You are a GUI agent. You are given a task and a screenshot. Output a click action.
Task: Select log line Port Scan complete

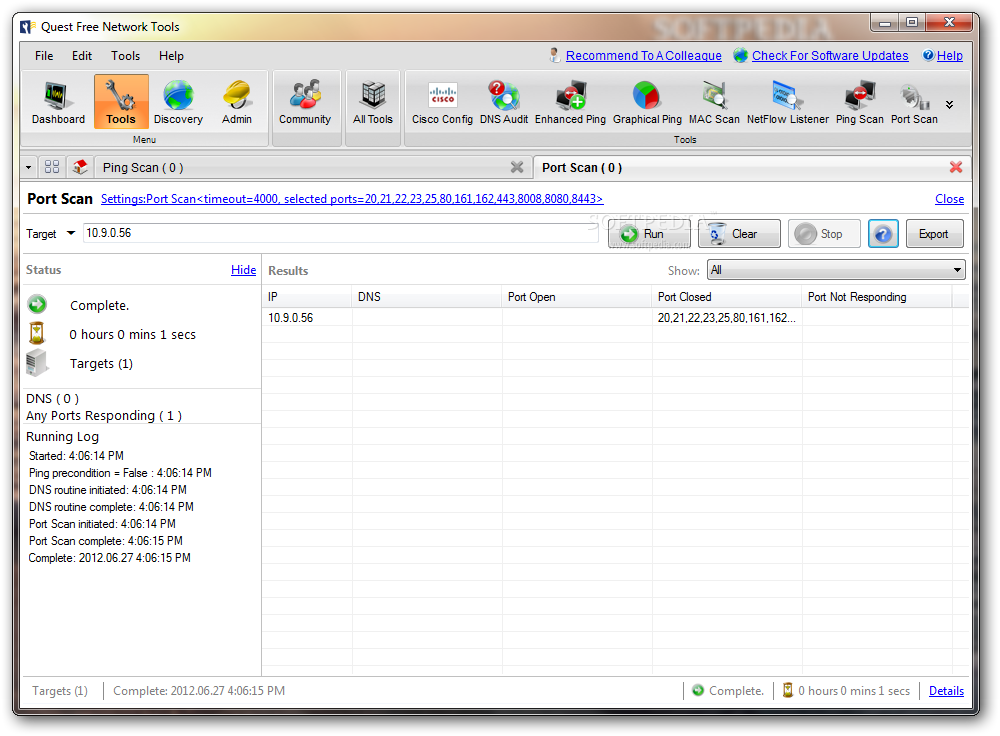coord(105,541)
